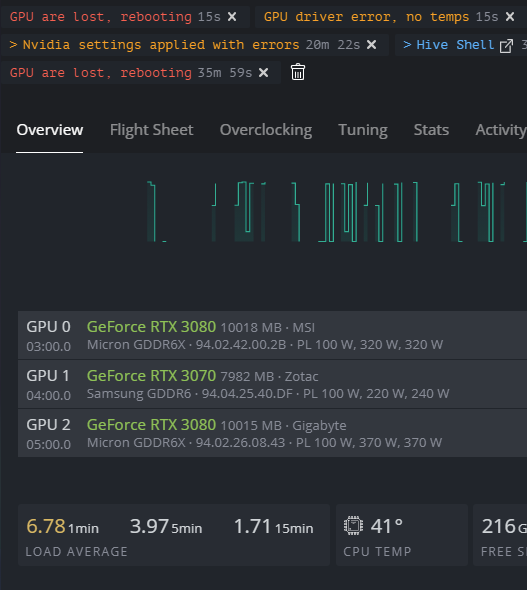Dismiss the 15s 'GPU are lost, rebooting' alert
Image resolution: width=527 pixels, height=590 pixels.
232,17
